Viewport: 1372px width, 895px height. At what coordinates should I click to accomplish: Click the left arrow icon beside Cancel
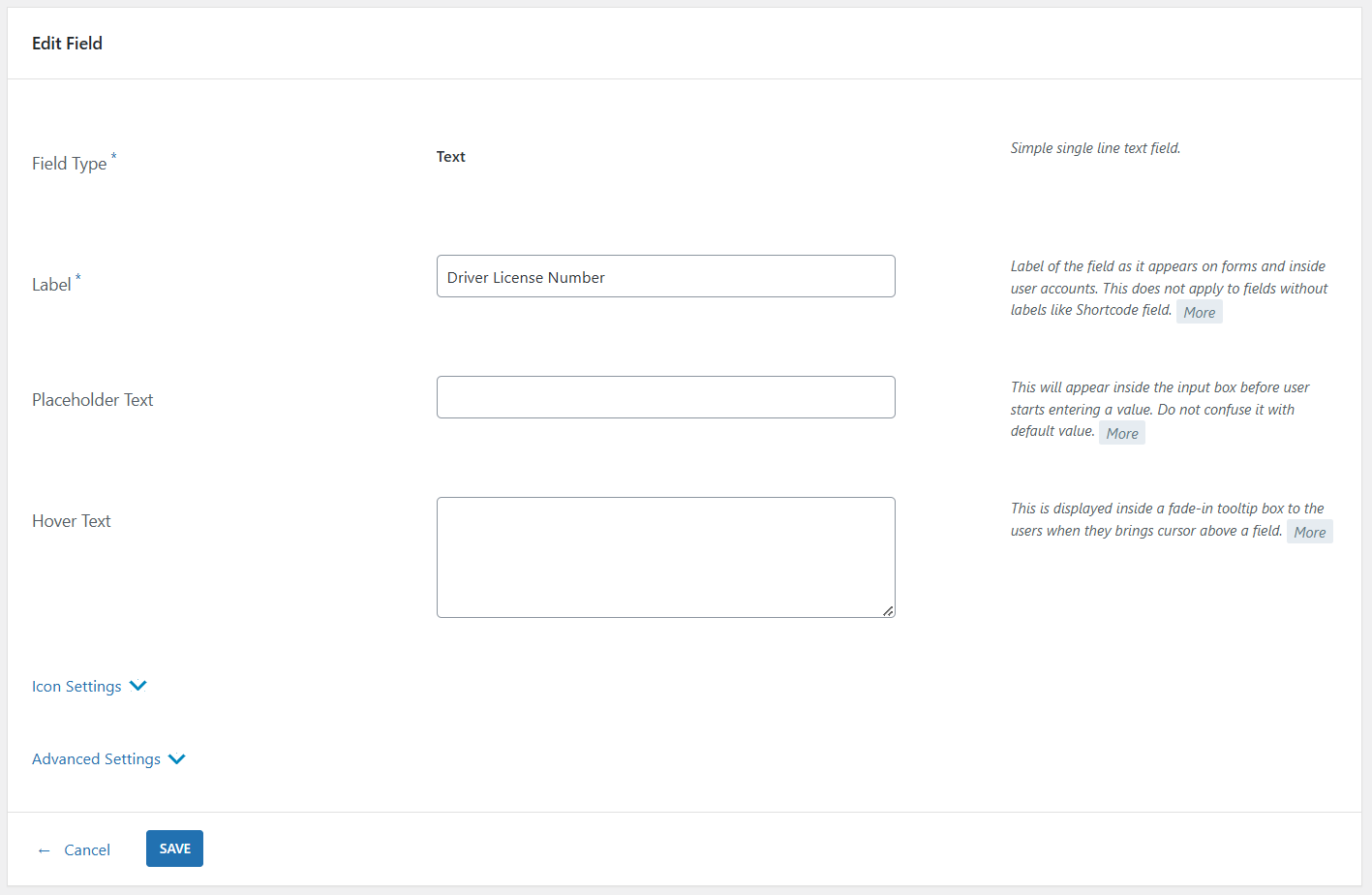44,850
